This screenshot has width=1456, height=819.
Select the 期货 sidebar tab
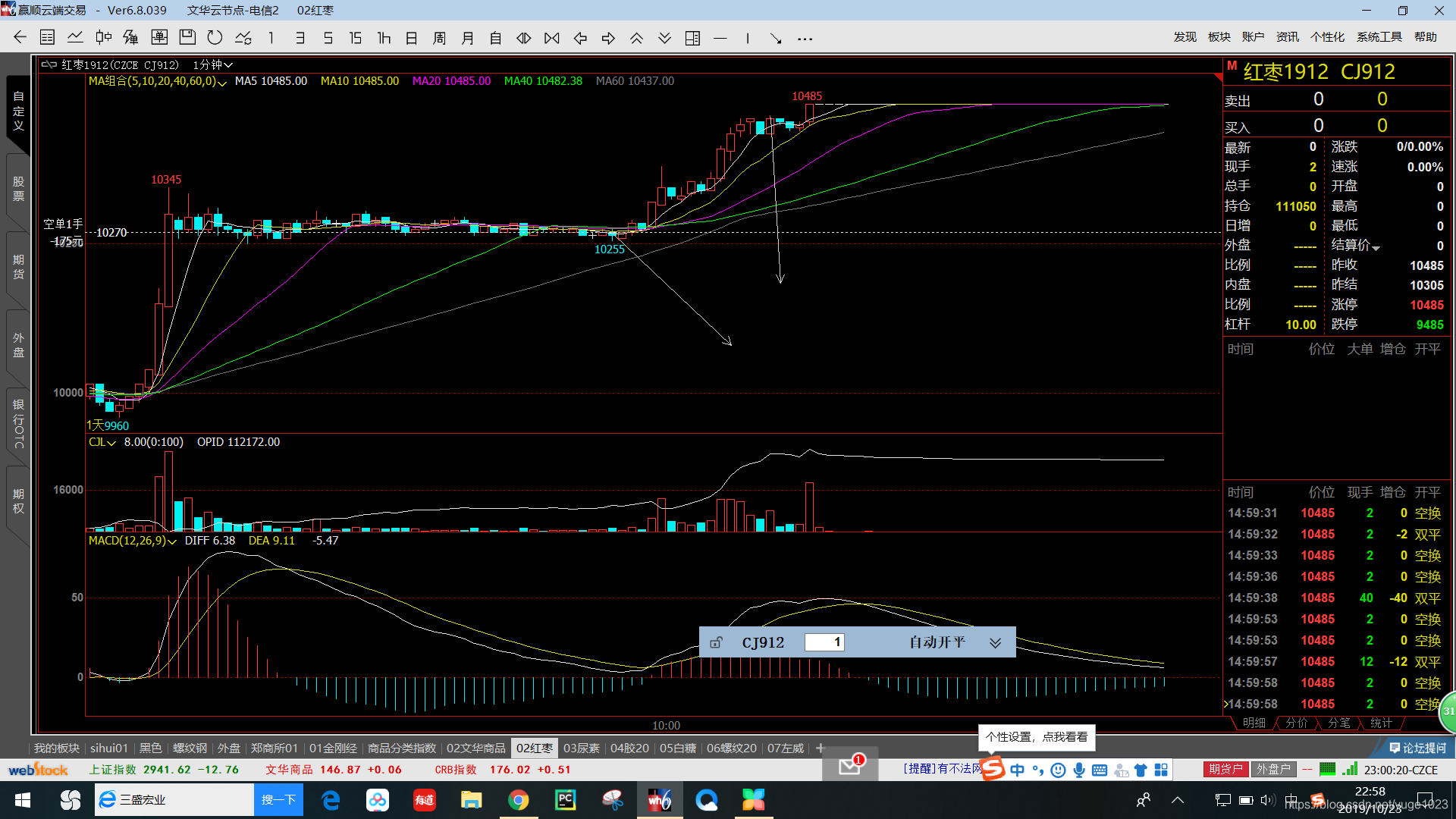click(x=18, y=267)
